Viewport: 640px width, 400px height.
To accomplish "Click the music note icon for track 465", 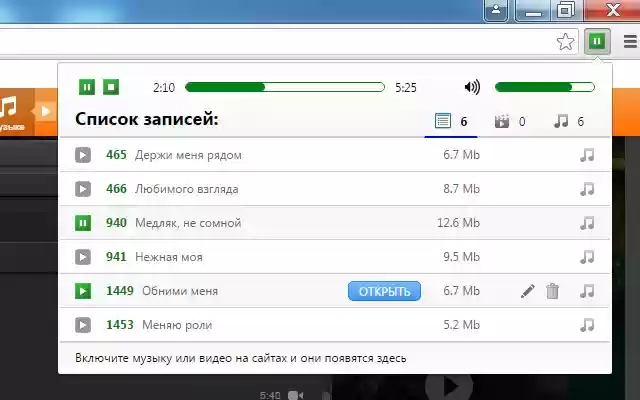I will [x=587, y=155].
